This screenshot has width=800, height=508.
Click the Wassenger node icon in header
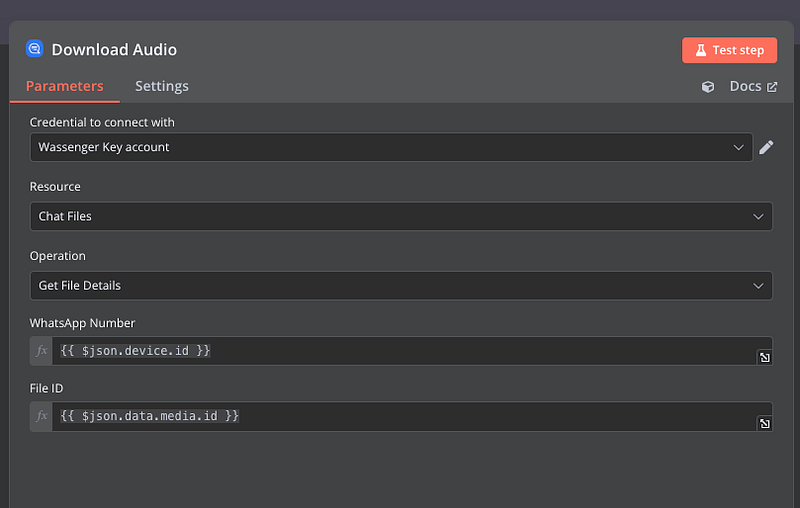pyautogui.click(x=35, y=49)
